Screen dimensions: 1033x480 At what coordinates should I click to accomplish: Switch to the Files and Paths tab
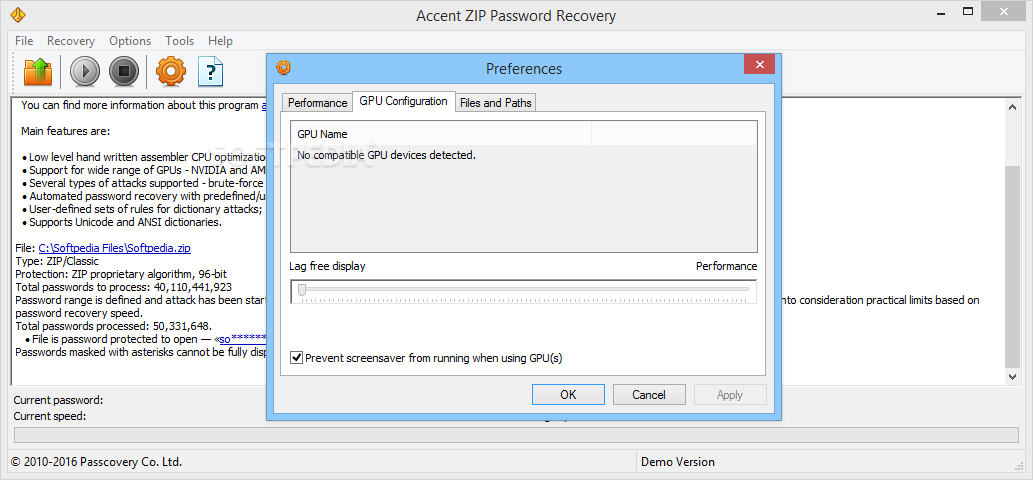(x=495, y=103)
